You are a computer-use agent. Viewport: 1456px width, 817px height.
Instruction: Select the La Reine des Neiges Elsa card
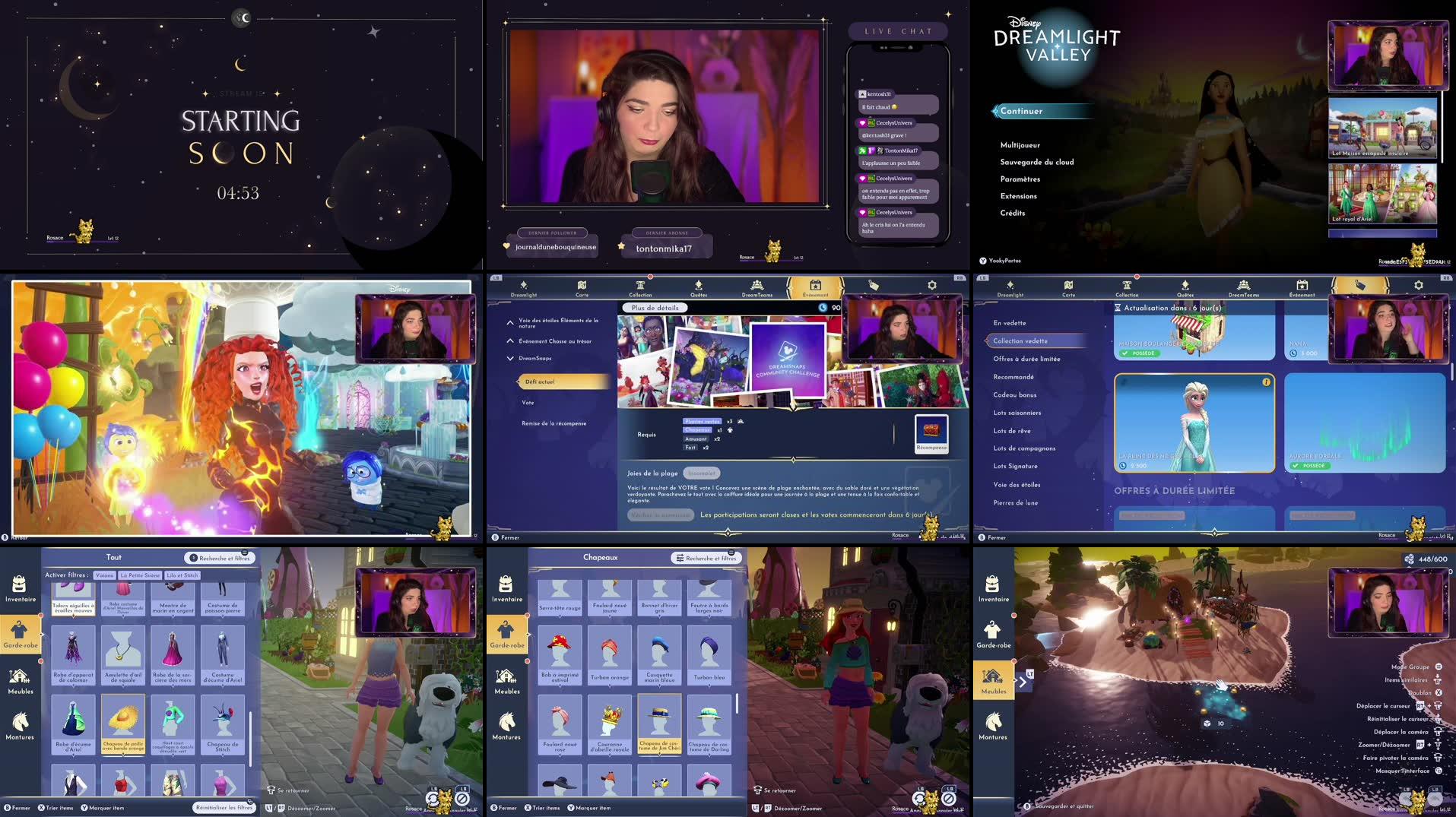(x=1194, y=423)
